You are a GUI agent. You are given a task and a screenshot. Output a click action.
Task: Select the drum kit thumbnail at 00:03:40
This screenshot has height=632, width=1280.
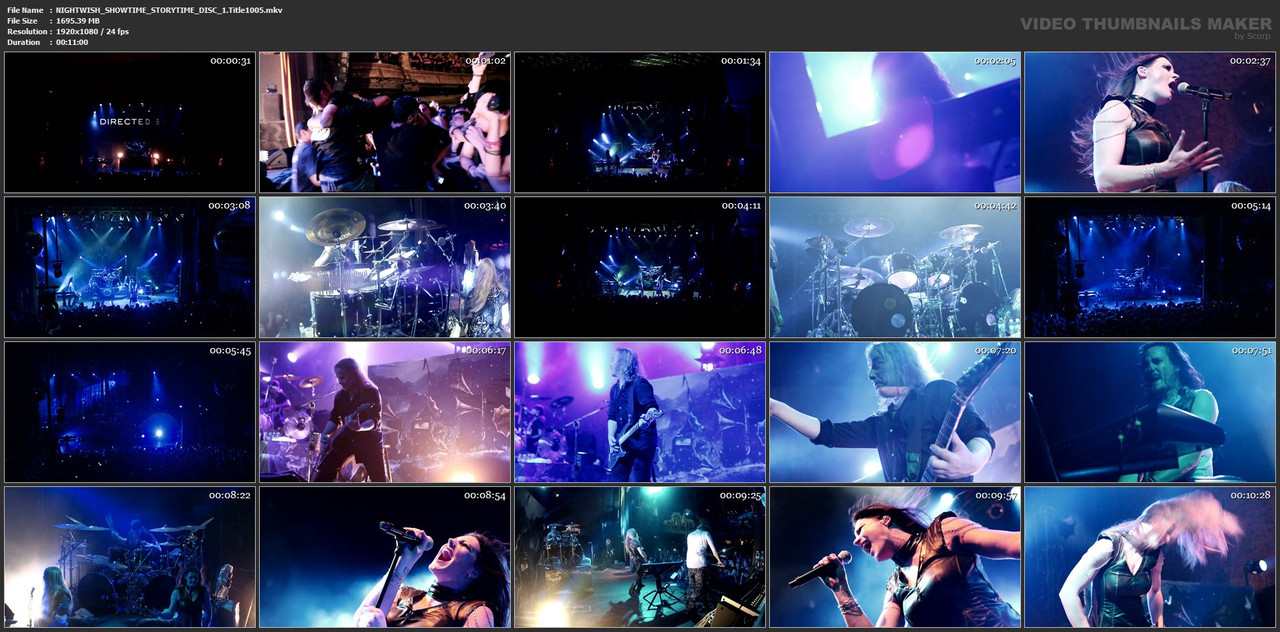385,267
